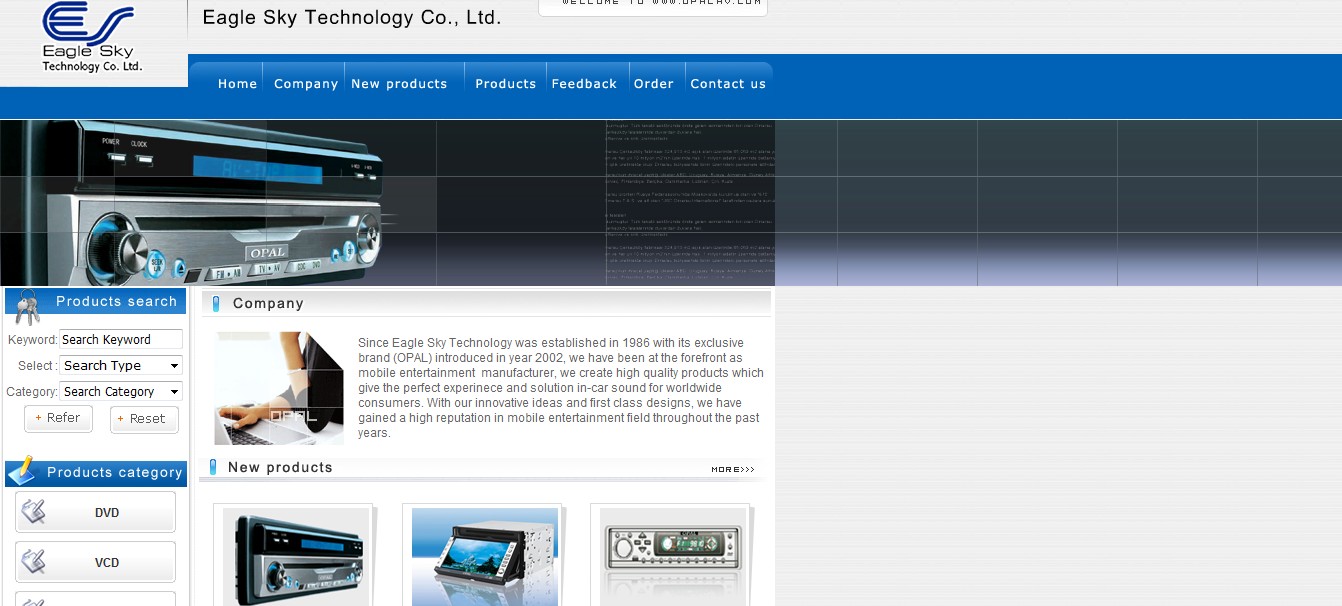Click the New products section heading
This screenshot has height=606, width=1342.
coord(280,467)
